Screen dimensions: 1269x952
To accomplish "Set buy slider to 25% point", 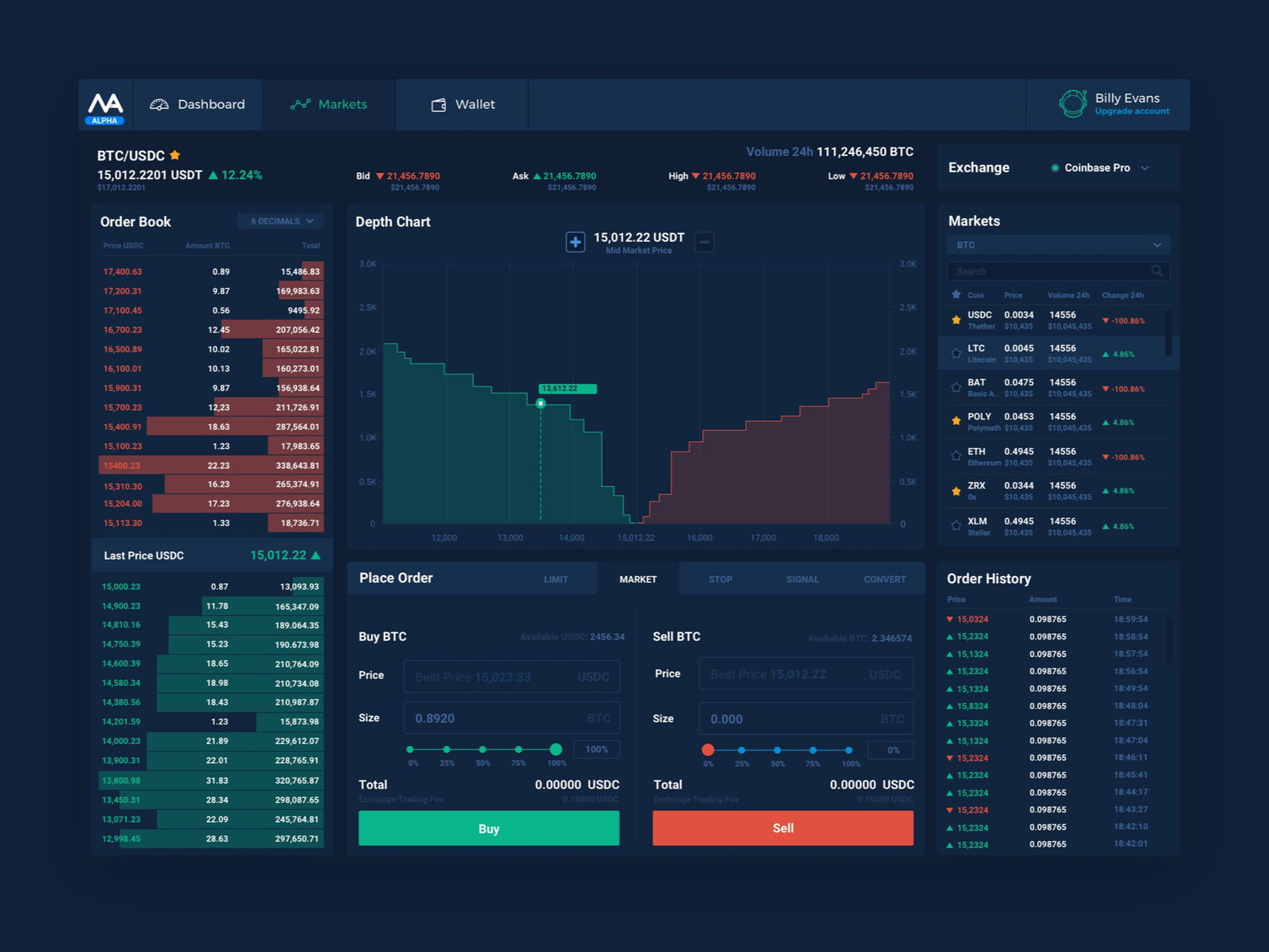I will pyautogui.click(x=447, y=750).
